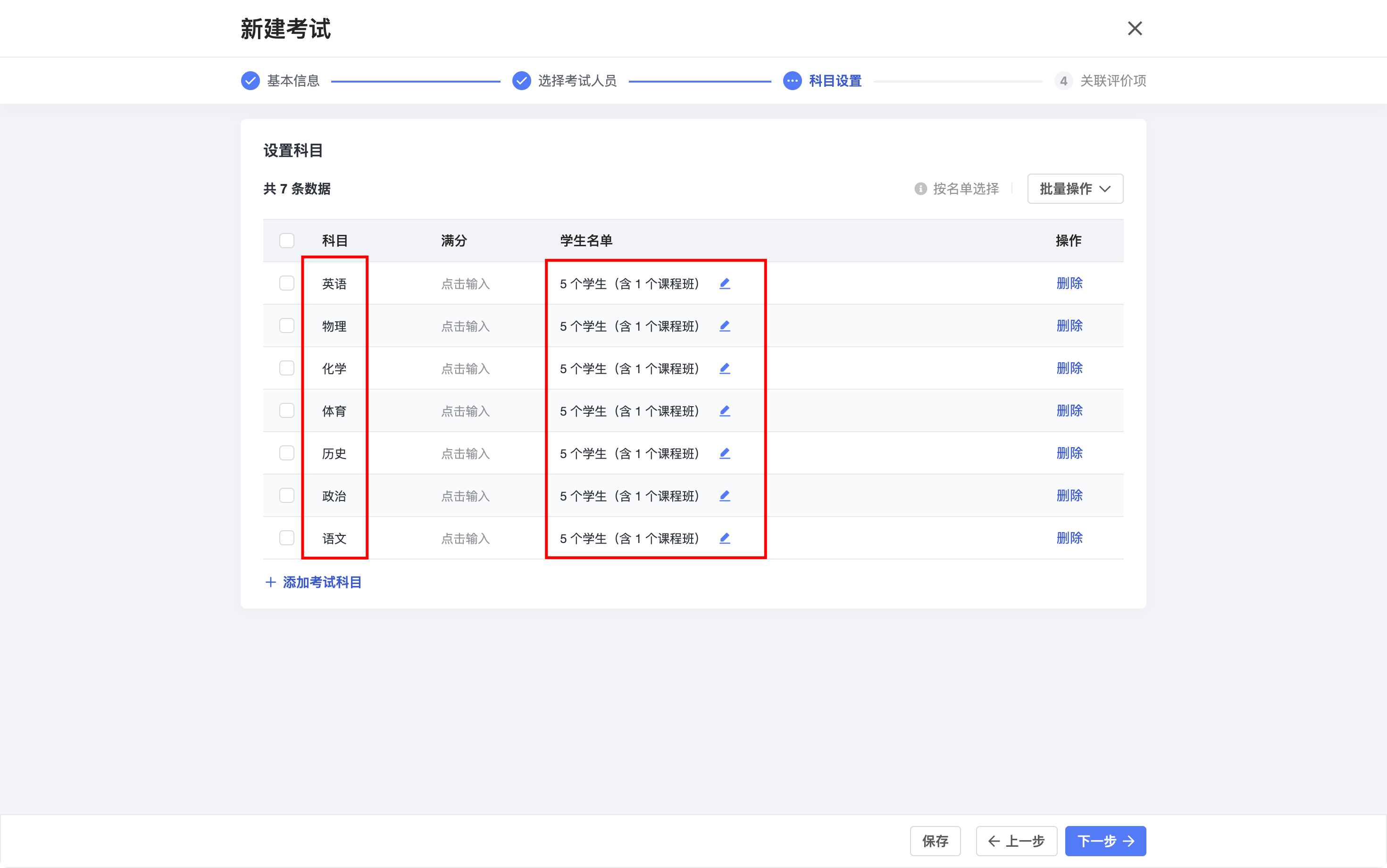
Task: Click full score input for 物理
Action: (x=466, y=326)
